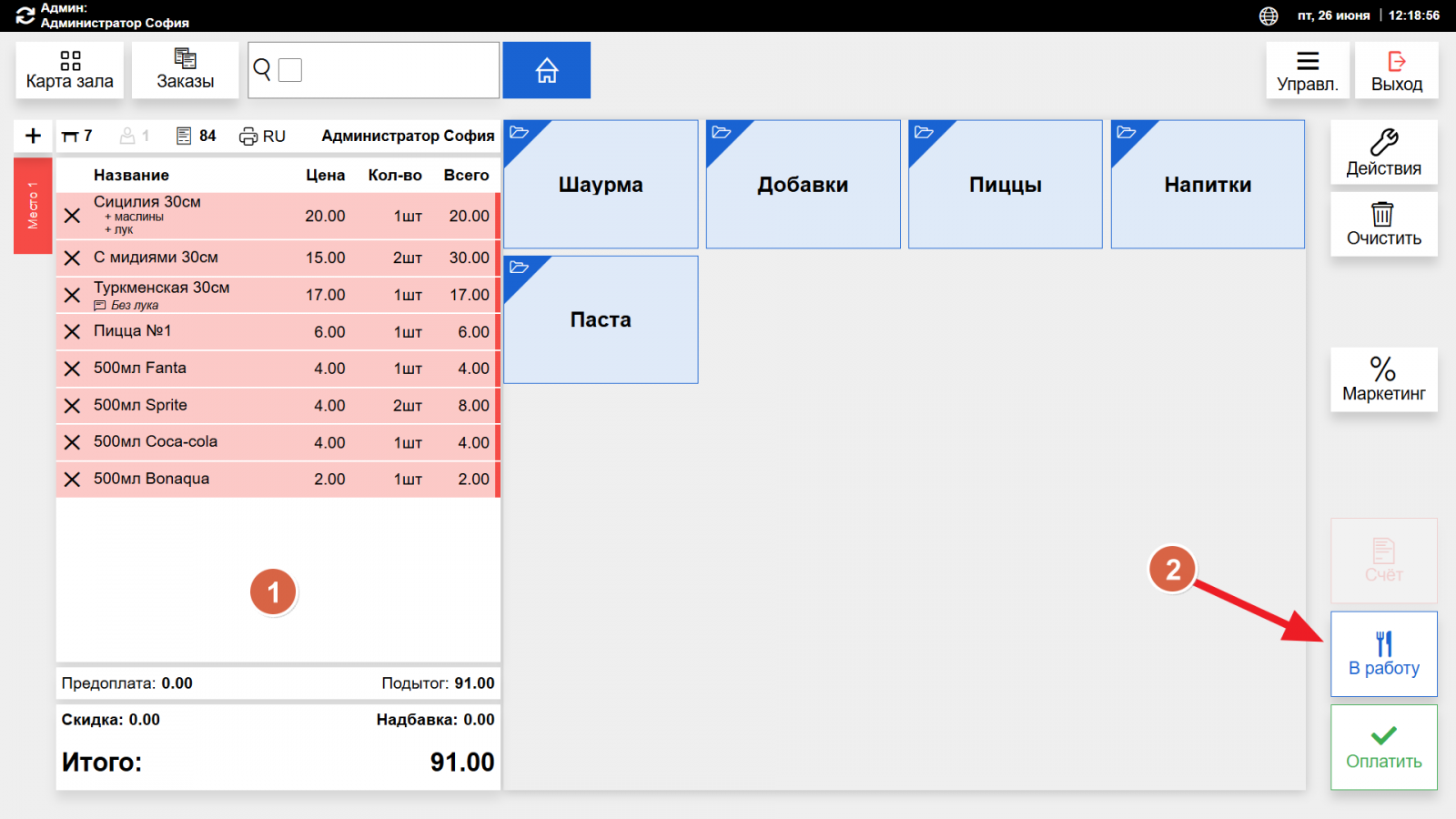
Task: Open the Шаурма category folder
Action: tap(601, 185)
